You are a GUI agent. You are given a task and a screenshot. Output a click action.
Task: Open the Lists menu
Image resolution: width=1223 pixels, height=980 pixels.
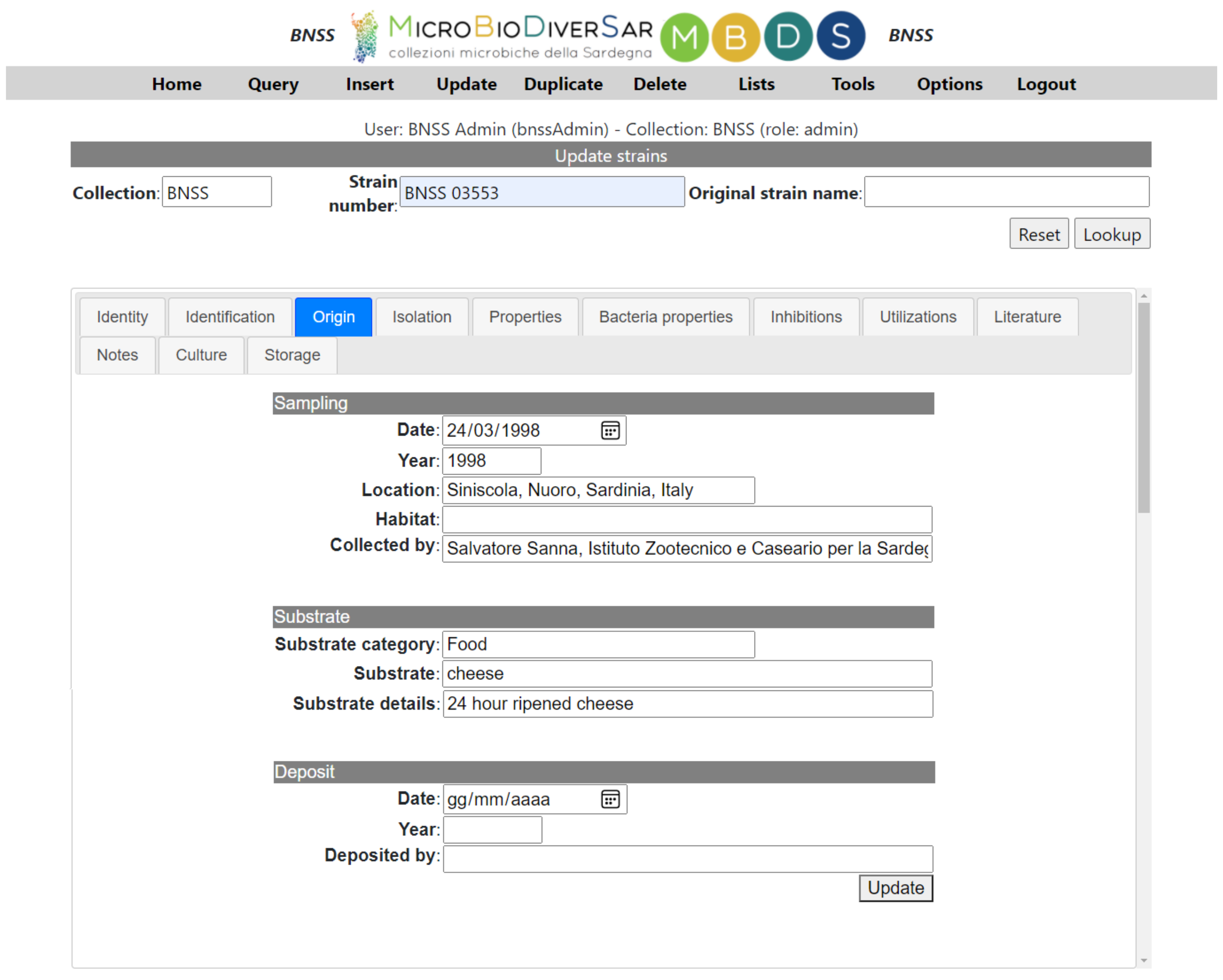pos(756,84)
